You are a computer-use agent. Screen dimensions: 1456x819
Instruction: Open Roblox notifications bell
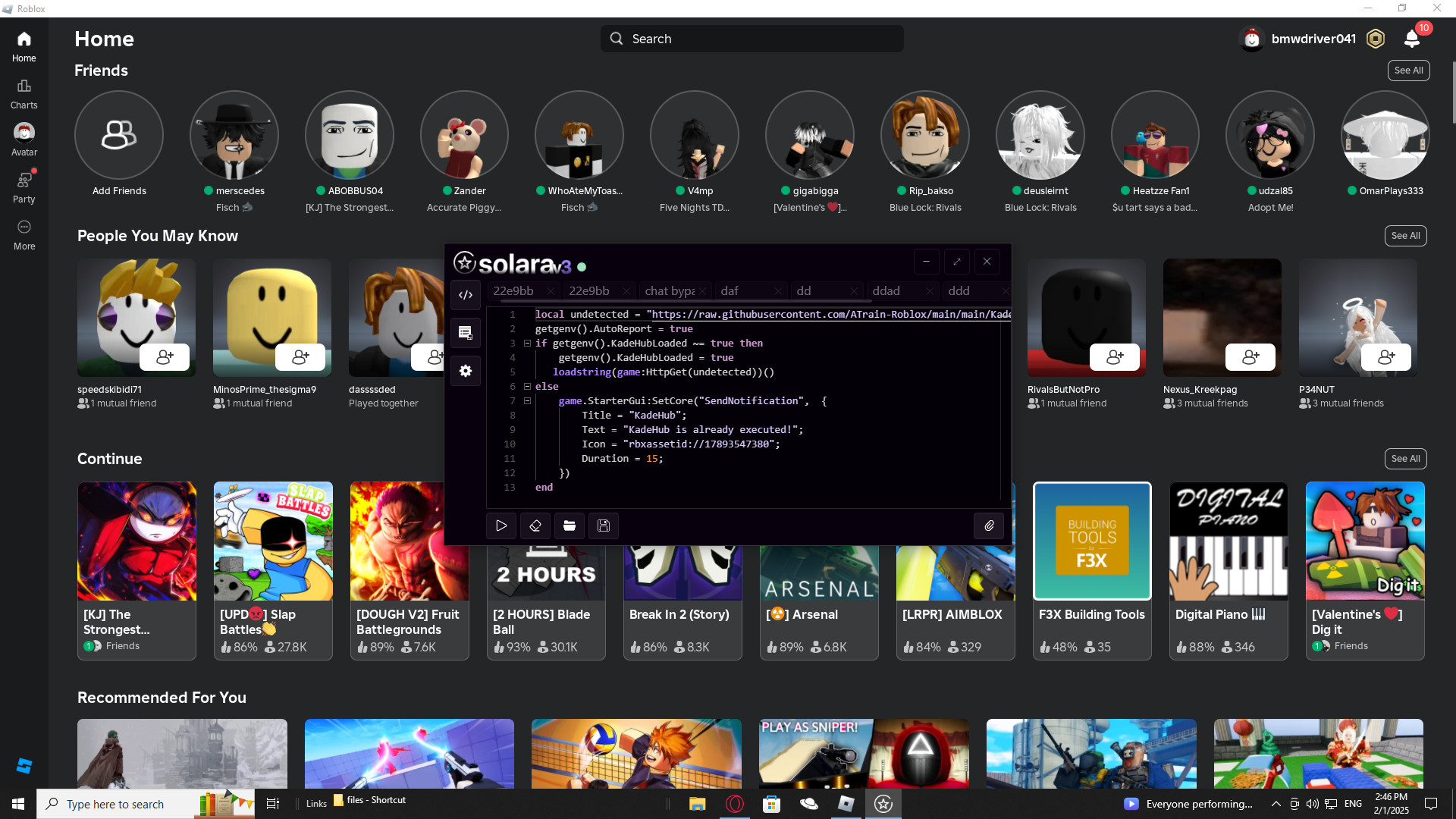click(x=1411, y=39)
